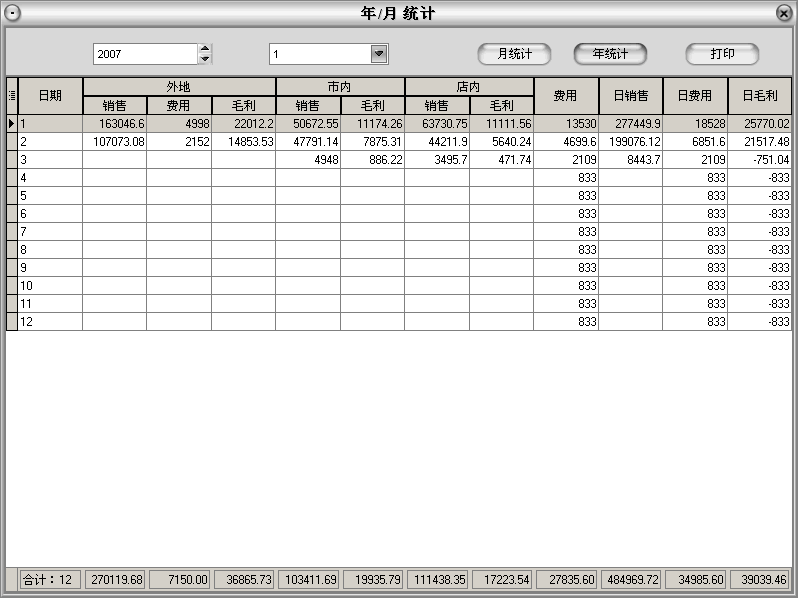Click the grid options icon in header corner
The height and width of the screenshot is (598, 798).
tap(12, 96)
